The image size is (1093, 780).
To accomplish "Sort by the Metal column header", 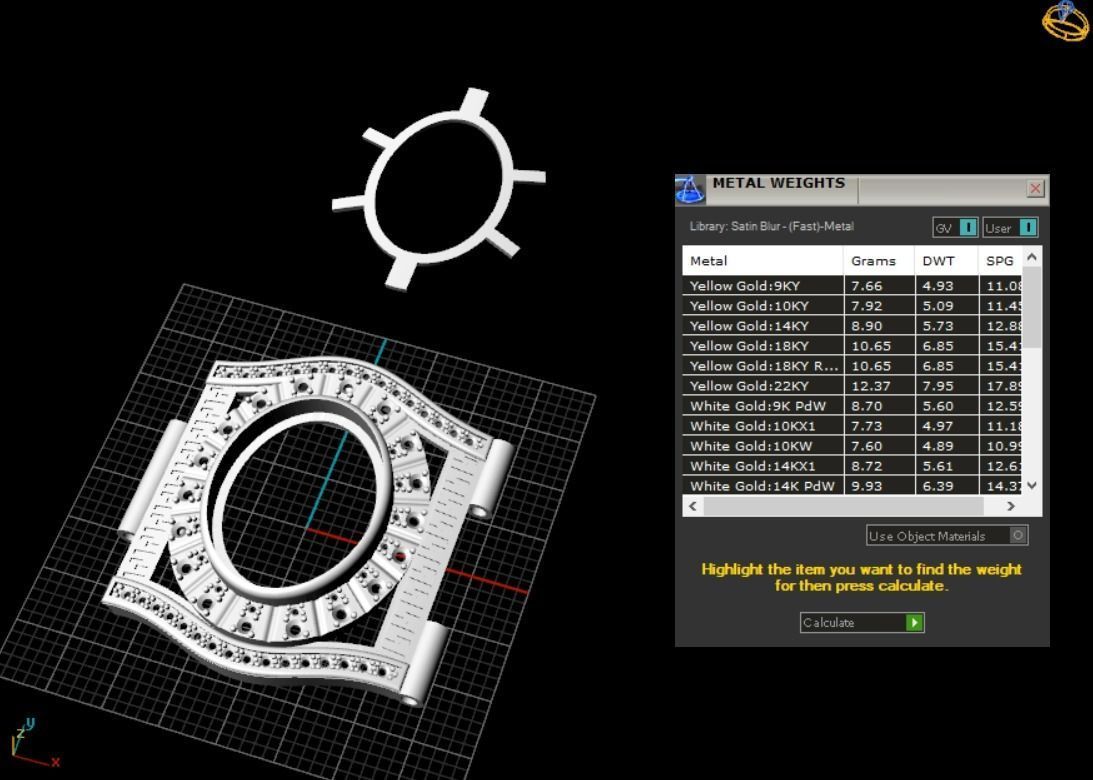I will 763,261.
